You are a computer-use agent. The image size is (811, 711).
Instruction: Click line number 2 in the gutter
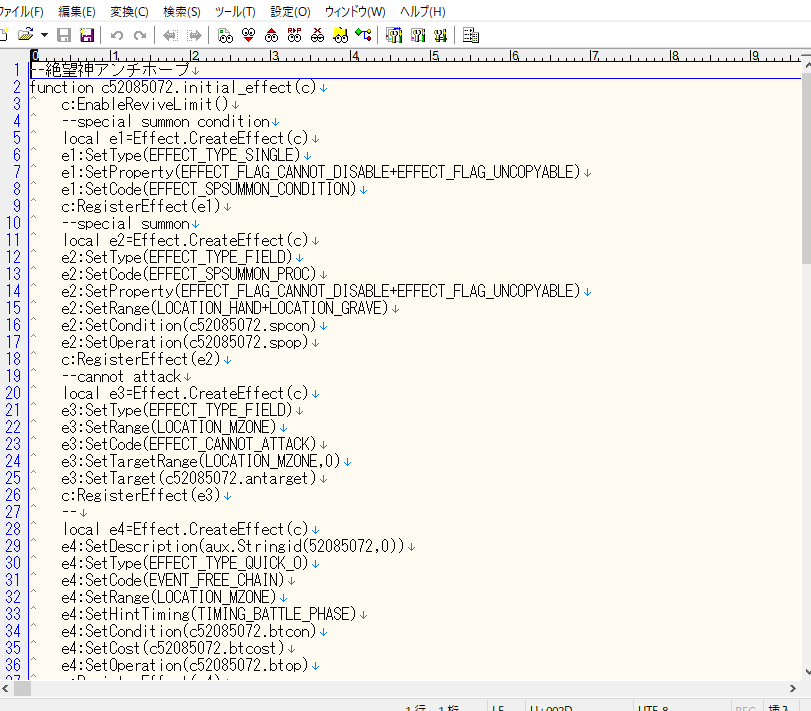coord(17,87)
